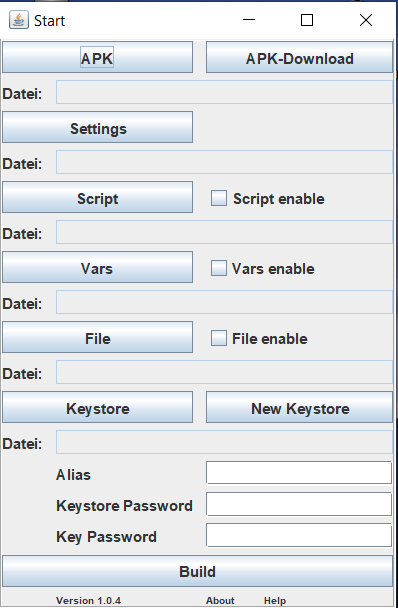Choose a Script file
This screenshot has width=398, height=608.
97,197
